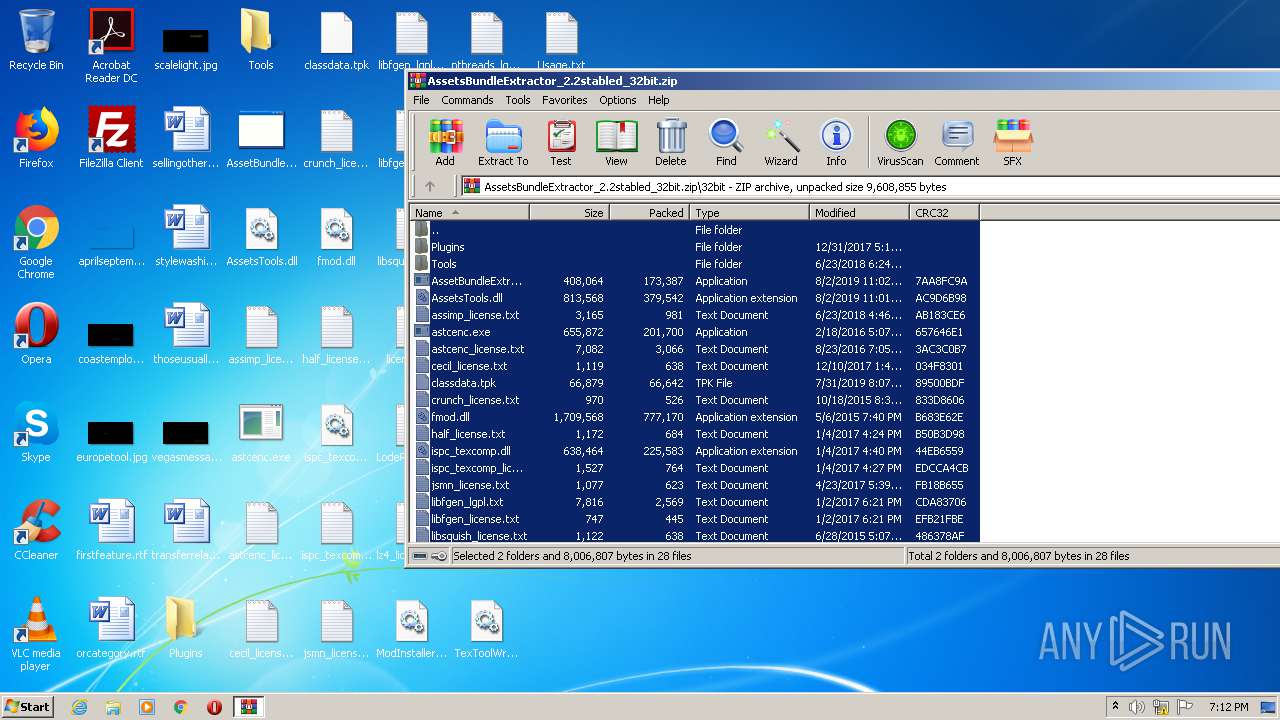Open Recycle Bin desktop icon
The image size is (1280, 720).
pyautogui.click(x=36, y=40)
